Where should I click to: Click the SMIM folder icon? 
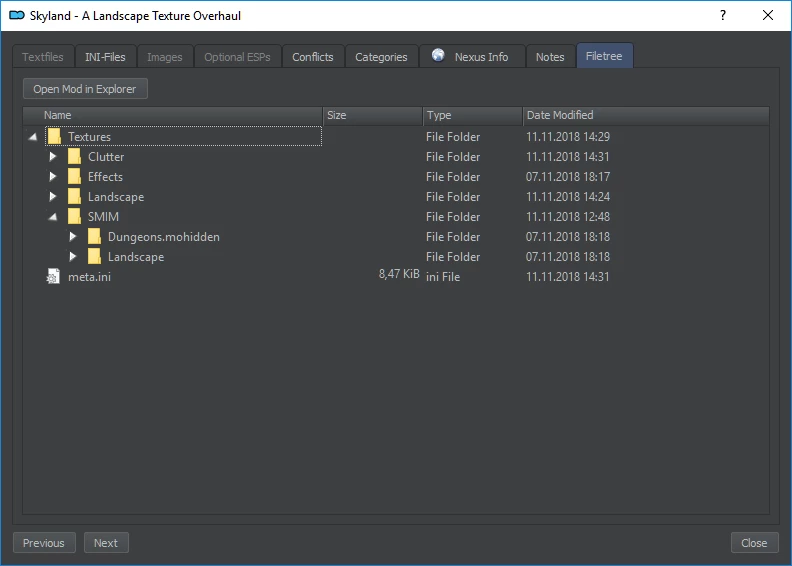tap(74, 217)
